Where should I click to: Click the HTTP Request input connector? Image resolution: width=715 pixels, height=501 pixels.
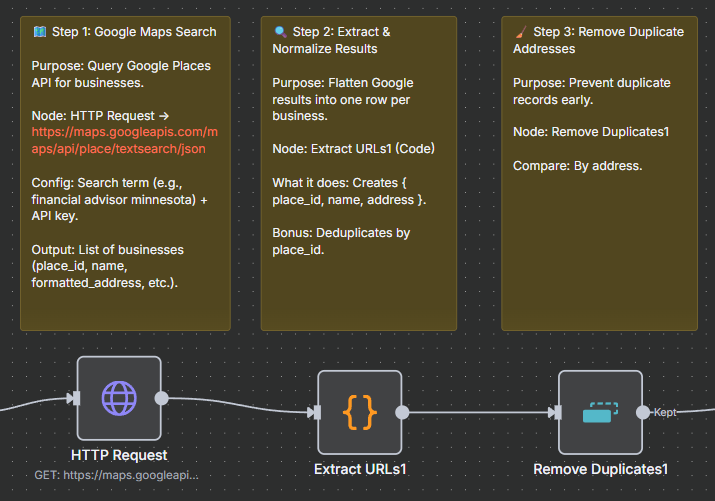[74, 398]
